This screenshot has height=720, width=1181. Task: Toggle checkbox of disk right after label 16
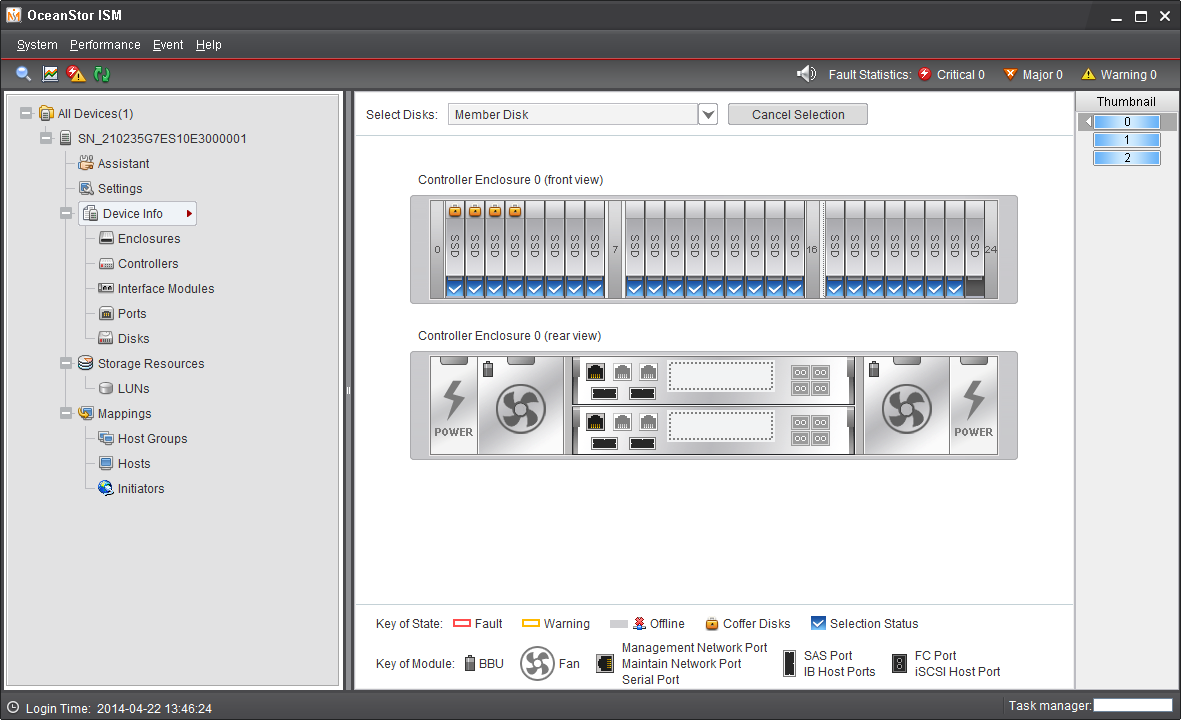click(835, 288)
